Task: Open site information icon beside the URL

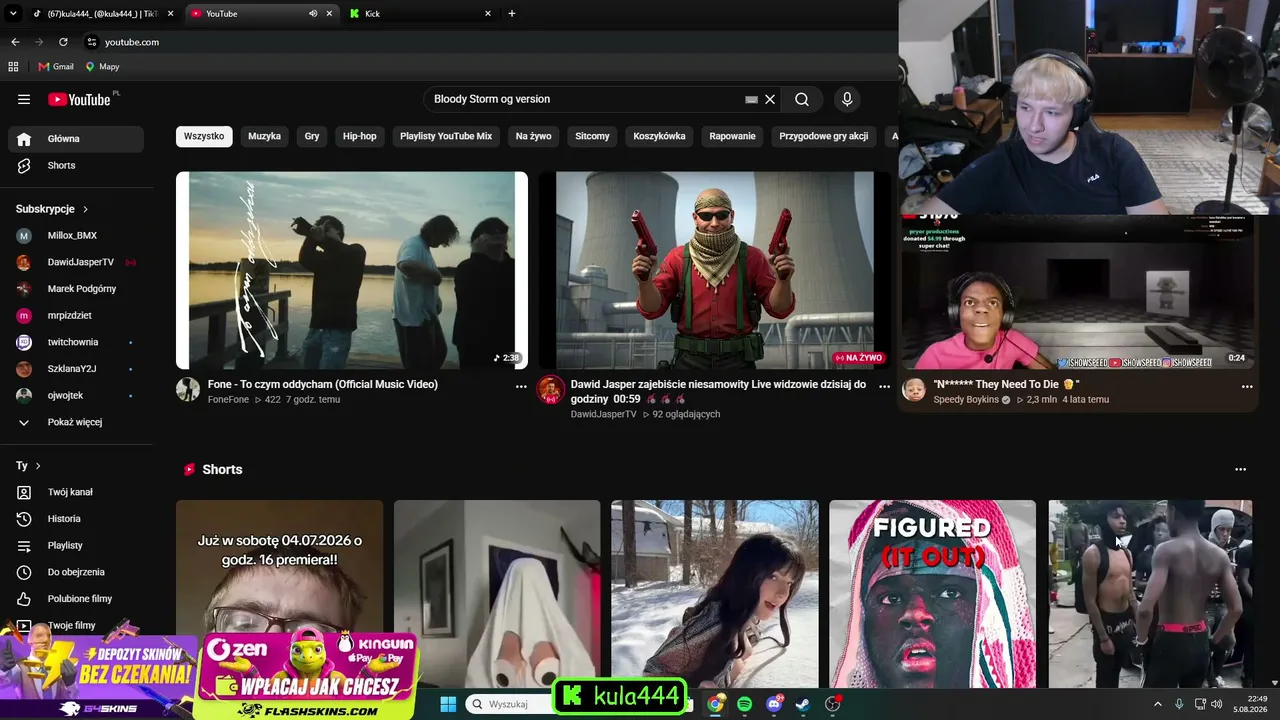Action: (x=91, y=42)
